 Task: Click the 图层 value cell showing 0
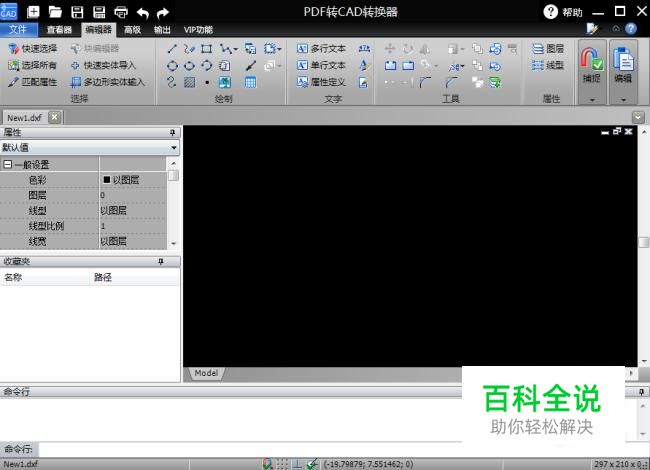(133, 195)
